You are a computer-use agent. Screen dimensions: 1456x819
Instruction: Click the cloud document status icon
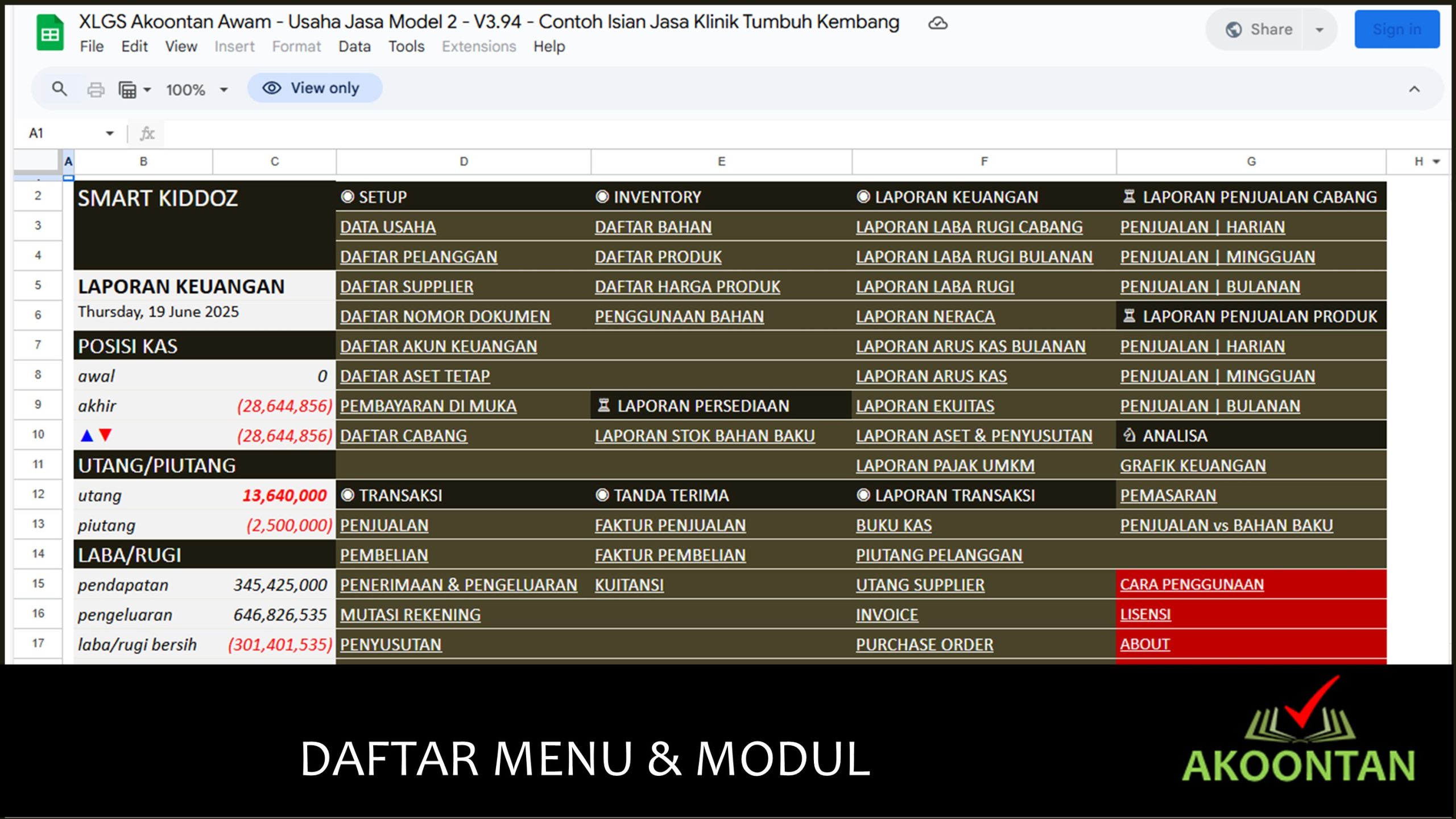pyautogui.click(x=938, y=24)
